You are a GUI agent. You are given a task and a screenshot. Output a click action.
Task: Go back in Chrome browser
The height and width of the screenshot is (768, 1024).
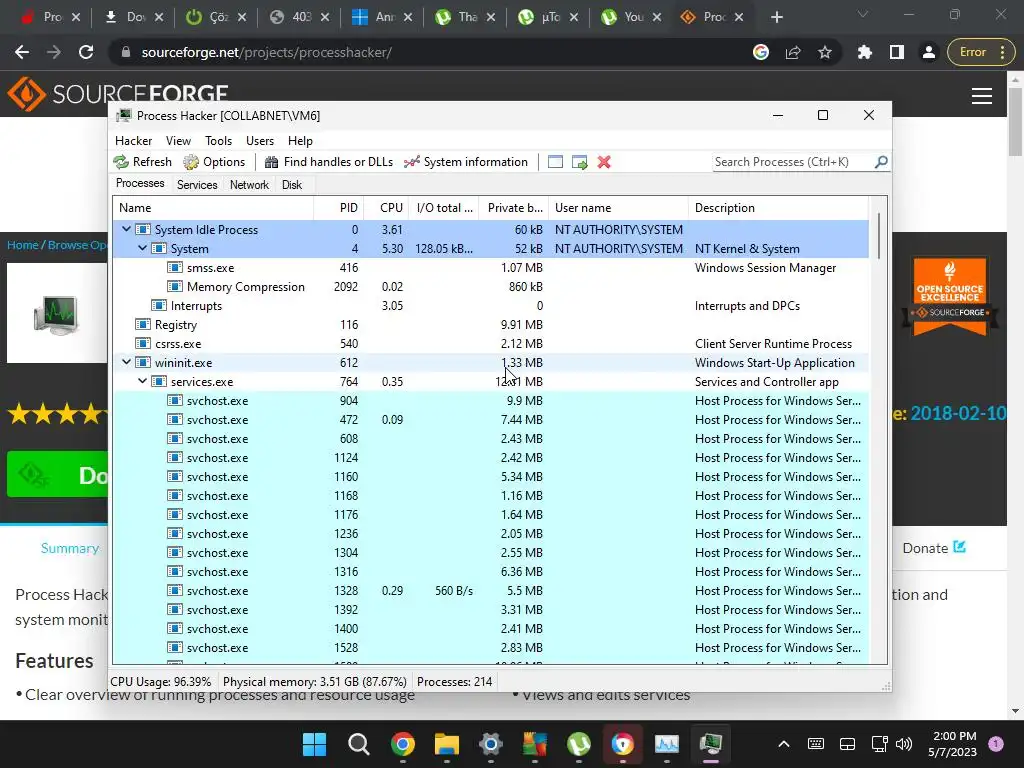tap(22, 52)
